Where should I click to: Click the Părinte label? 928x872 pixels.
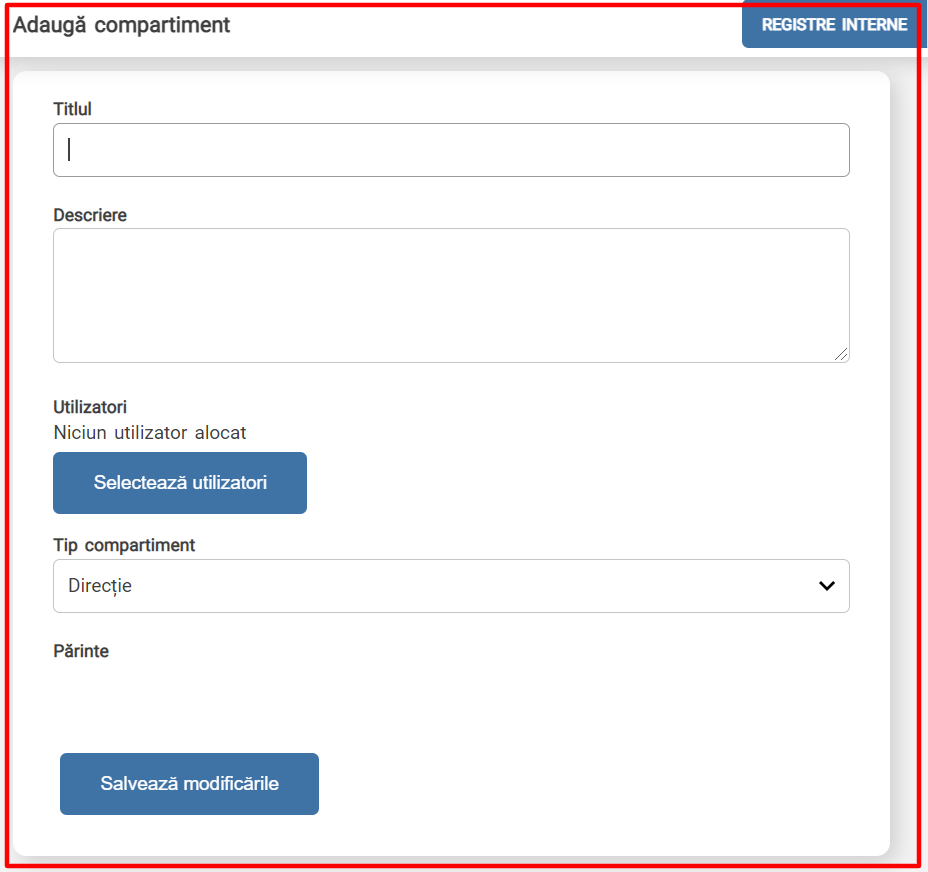pyautogui.click(x=81, y=651)
